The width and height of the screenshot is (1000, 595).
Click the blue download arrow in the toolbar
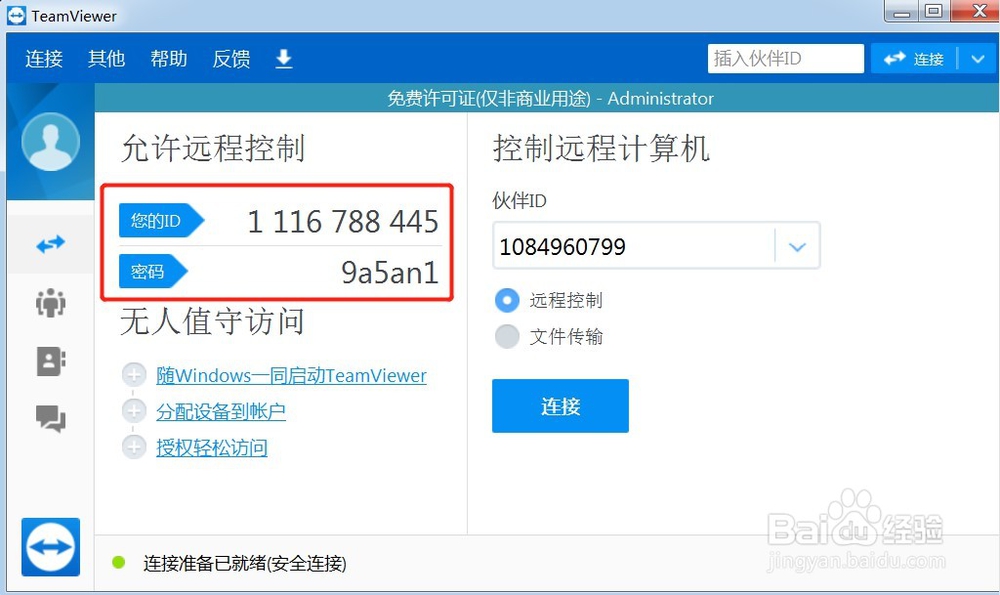point(283,59)
